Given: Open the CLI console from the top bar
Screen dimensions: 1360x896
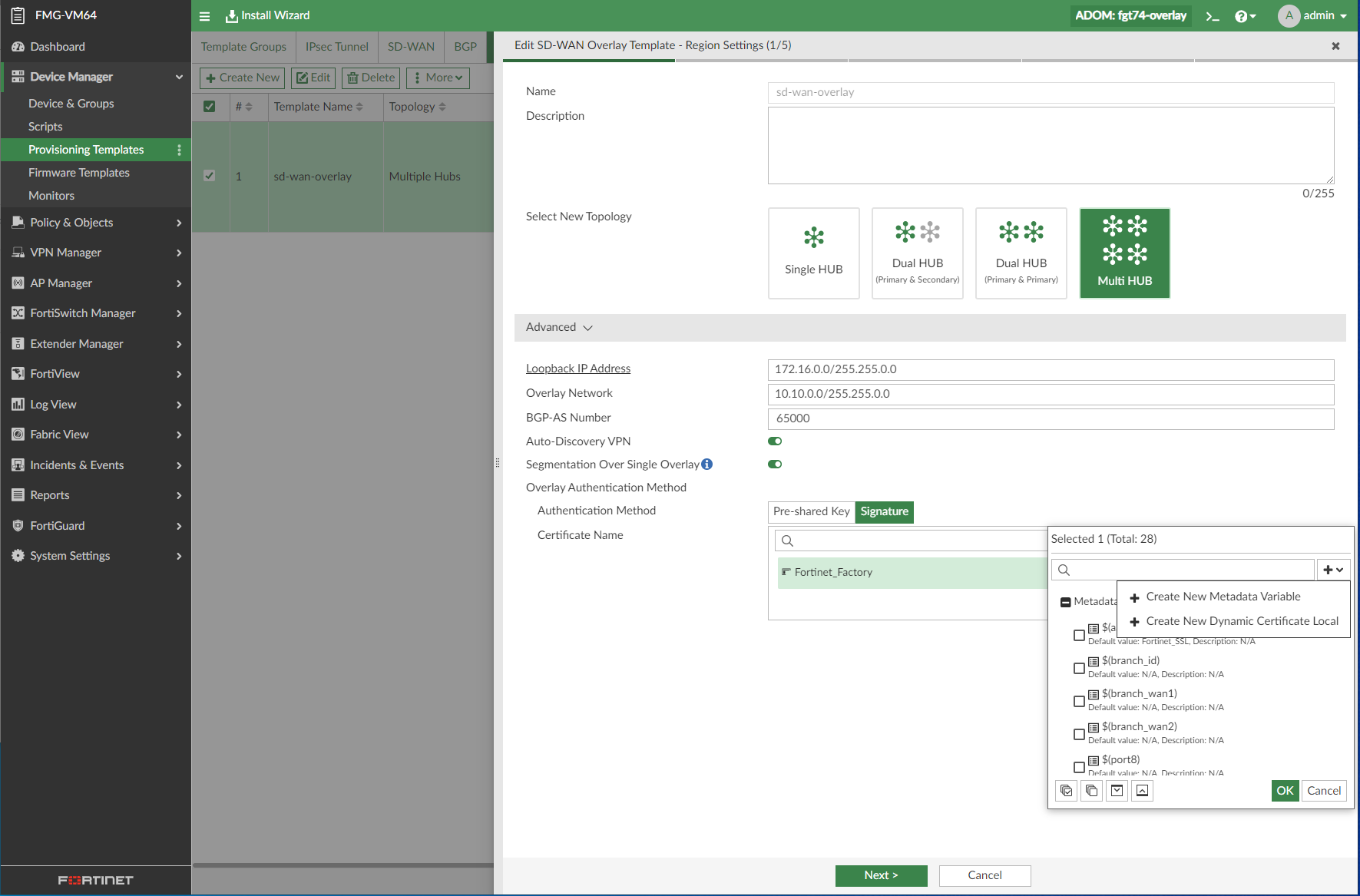Looking at the screenshot, I should click(x=1212, y=15).
